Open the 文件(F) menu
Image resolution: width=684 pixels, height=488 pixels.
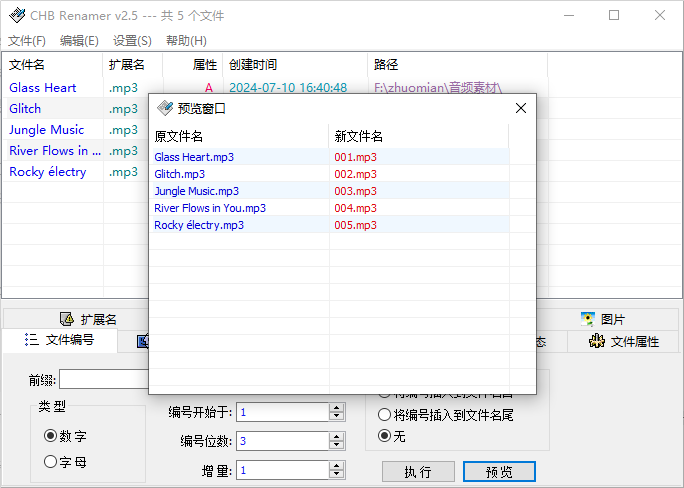(27, 41)
